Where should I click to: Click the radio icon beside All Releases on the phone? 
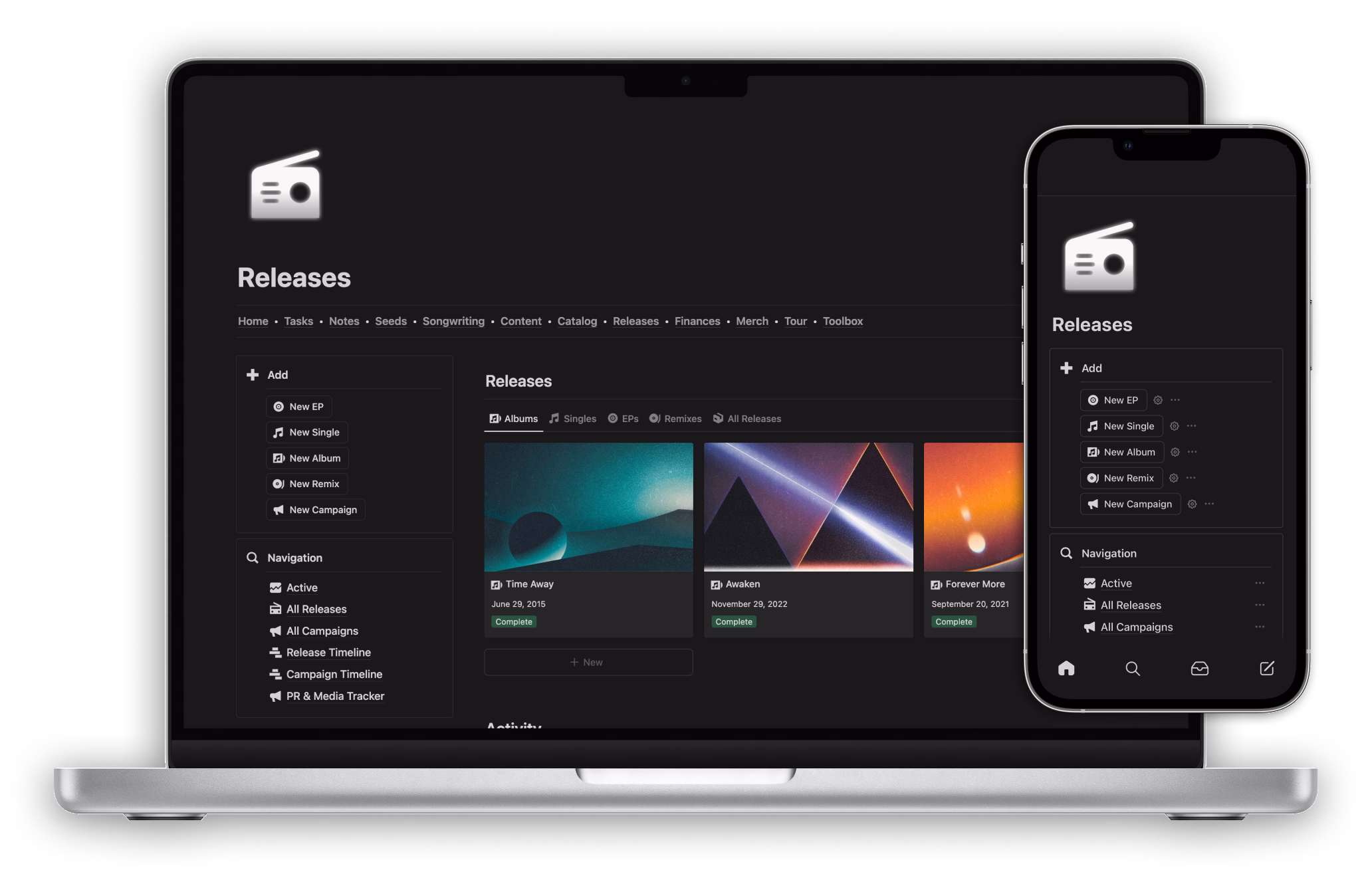click(x=1089, y=605)
